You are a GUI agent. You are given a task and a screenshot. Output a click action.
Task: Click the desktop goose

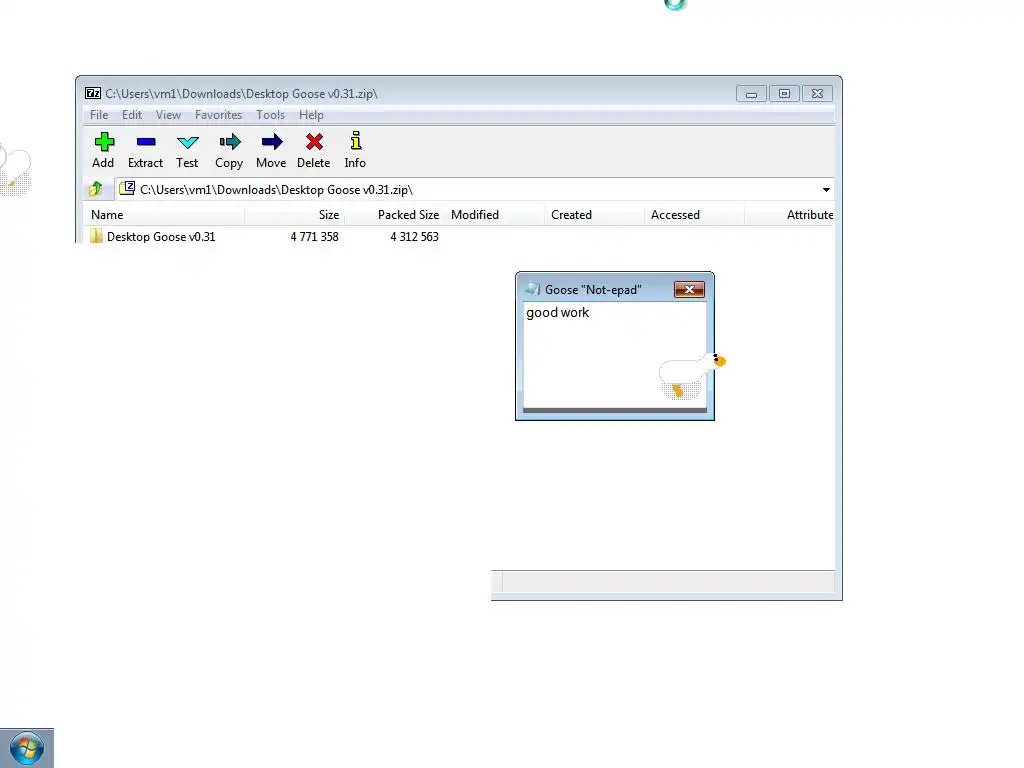(692, 376)
